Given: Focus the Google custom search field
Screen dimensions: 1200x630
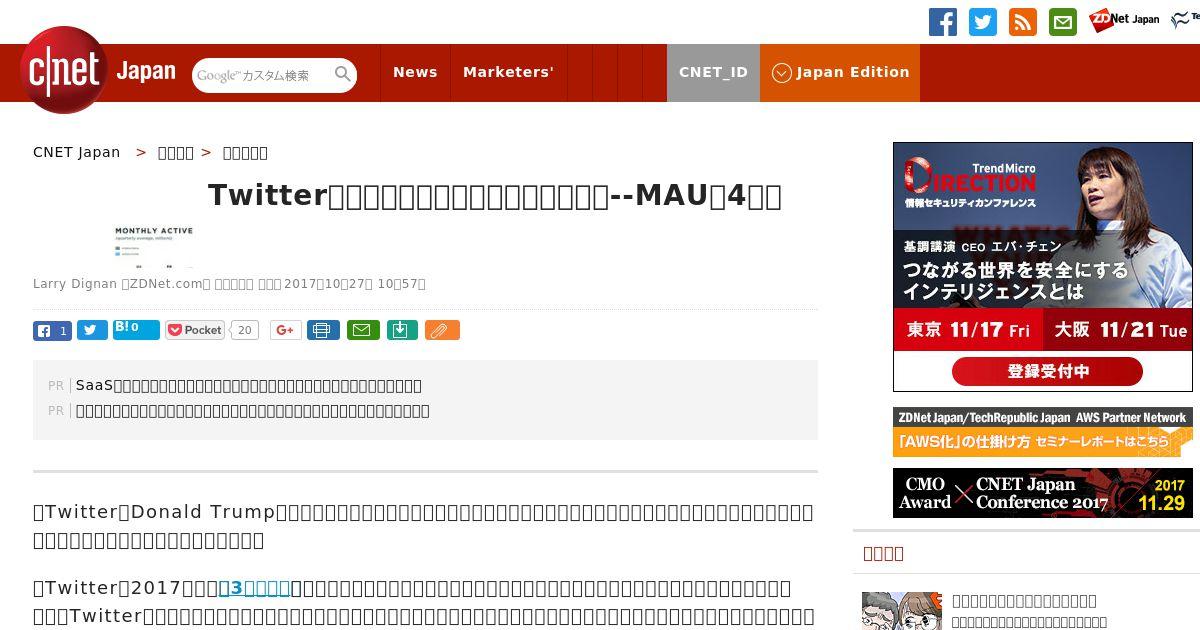Looking at the screenshot, I should coord(262,75).
